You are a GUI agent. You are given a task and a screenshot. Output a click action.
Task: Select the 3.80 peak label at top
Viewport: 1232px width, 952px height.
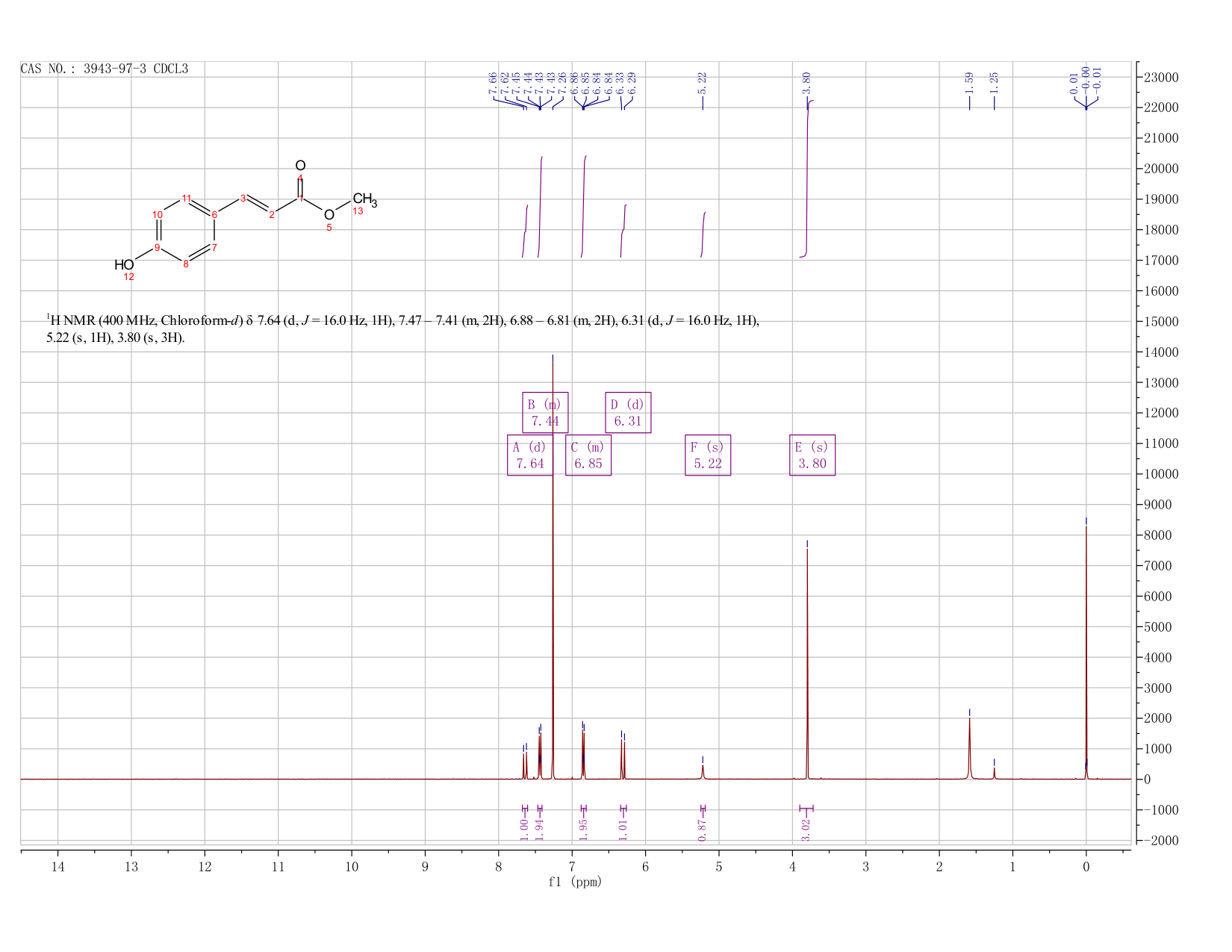pyautogui.click(x=807, y=83)
